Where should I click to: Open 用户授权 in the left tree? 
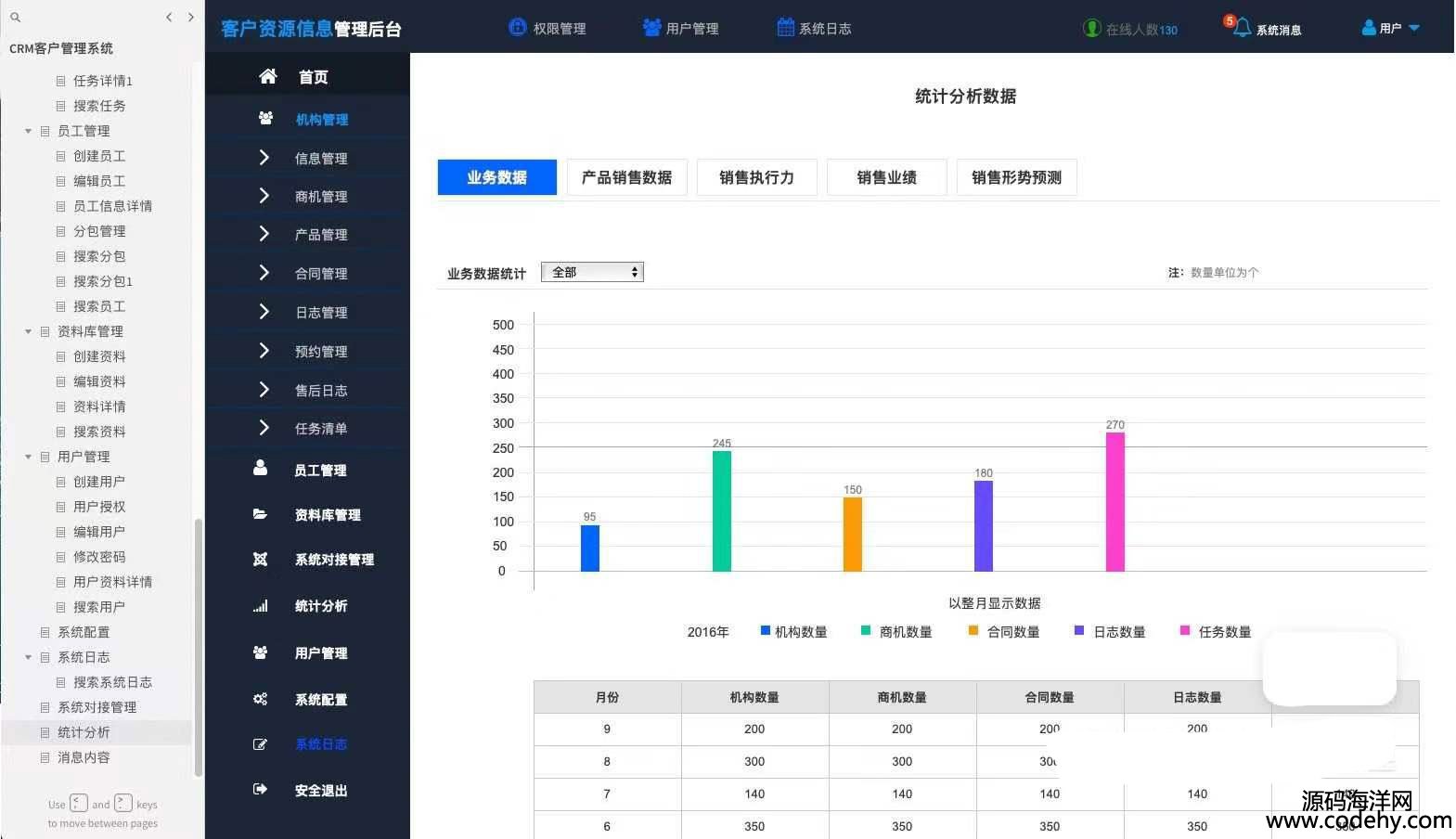pyautogui.click(x=99, y=507)
